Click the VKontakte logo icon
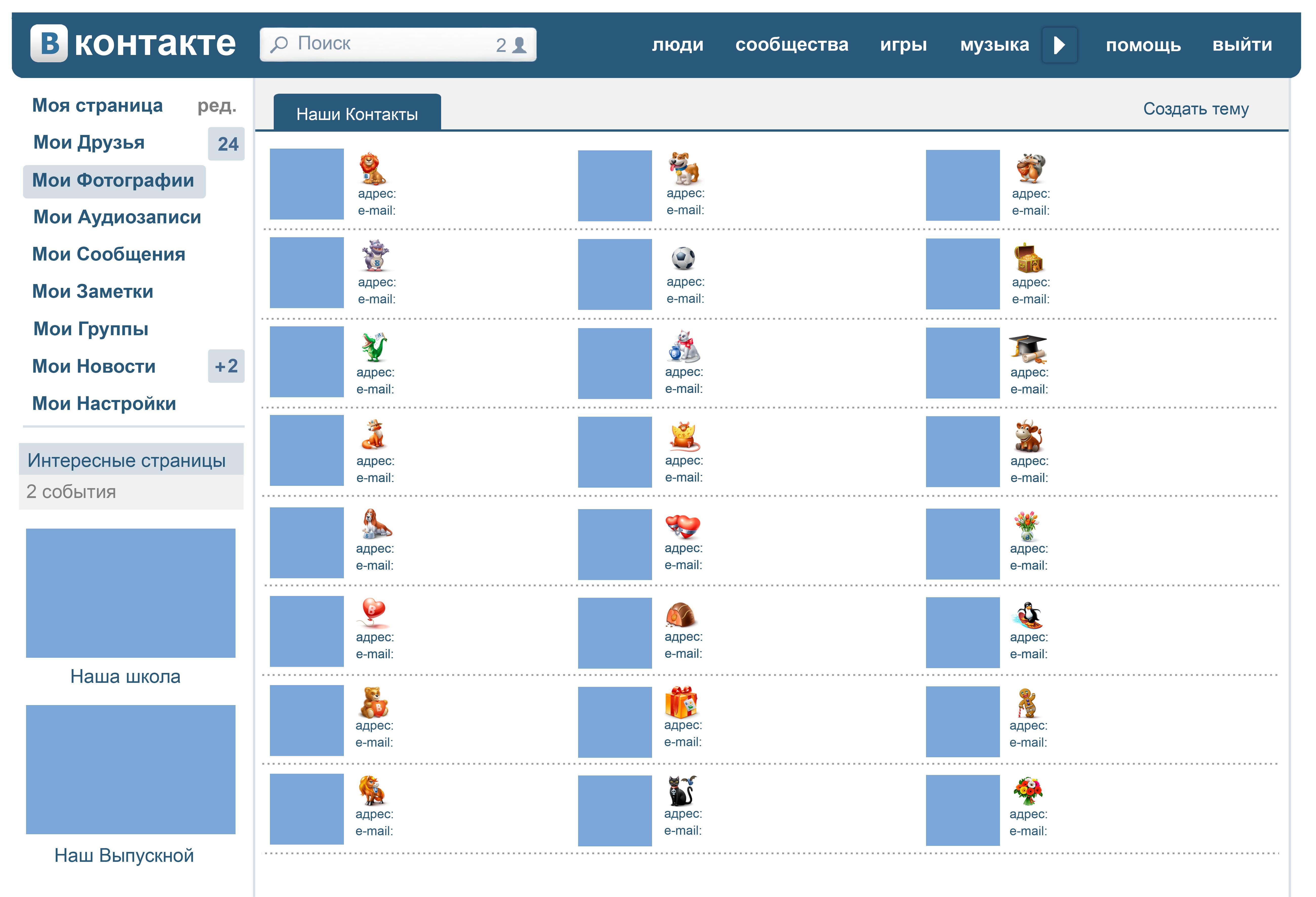 point(49,43)
